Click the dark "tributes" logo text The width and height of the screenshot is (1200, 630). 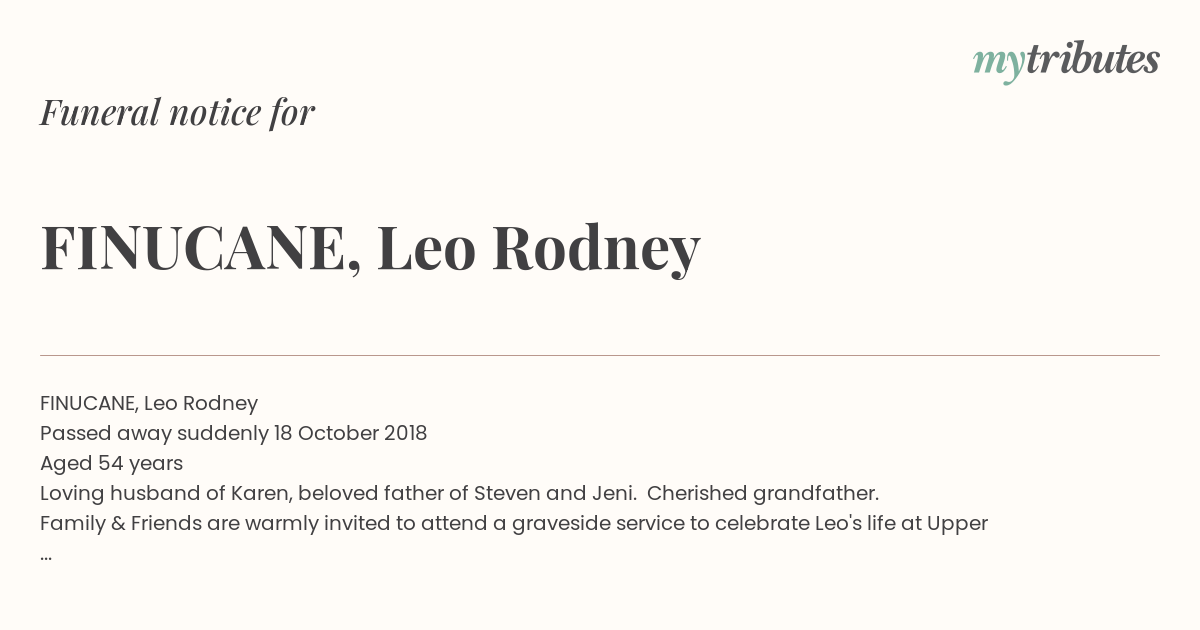point(1092,60)
